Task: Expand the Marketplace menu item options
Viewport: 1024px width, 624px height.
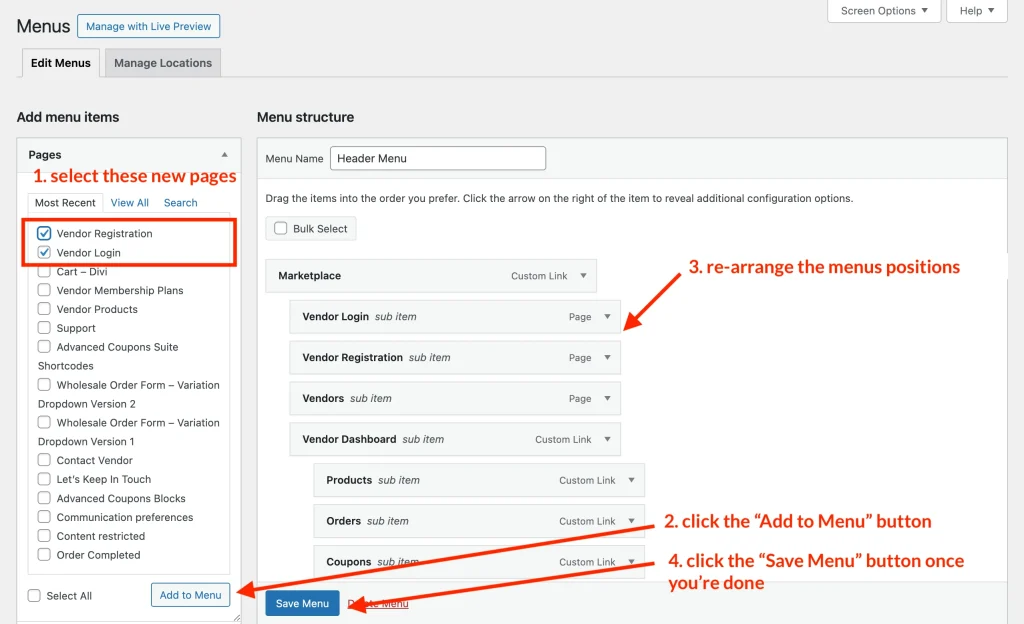Action: (583, 276)
